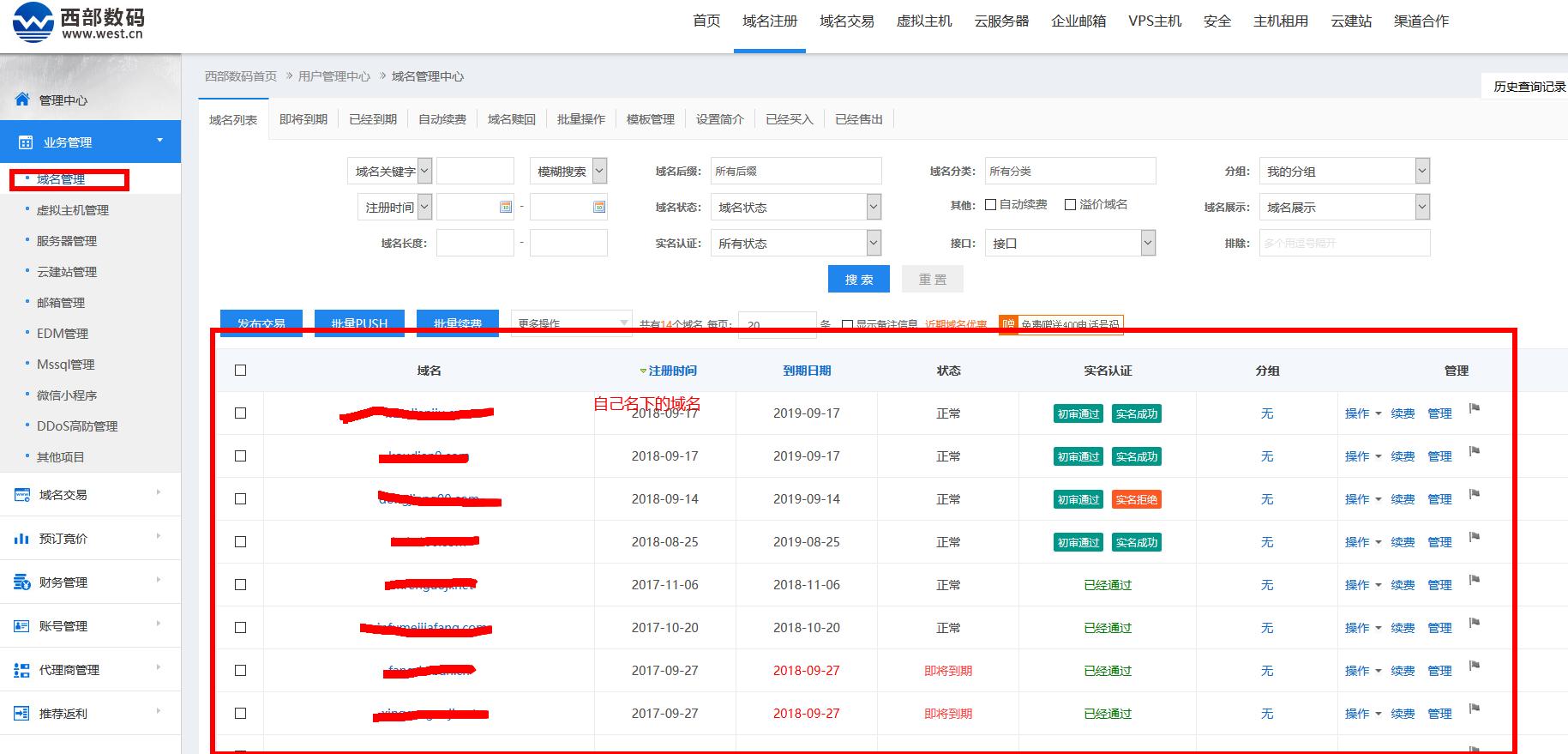The height and width of the screenshot is (754, 1568).
Task: Check the row registered 2017-11-06
Action: tap(241, 585)
